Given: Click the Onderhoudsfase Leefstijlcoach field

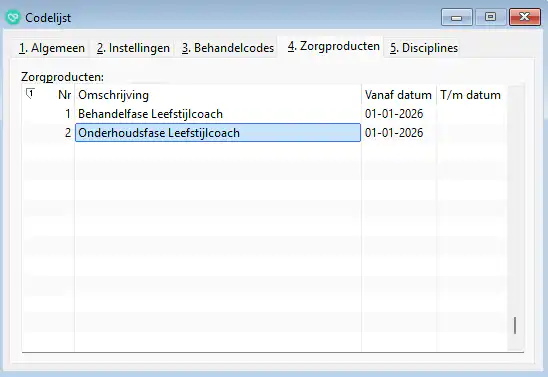Looking at the screenshot, I should 218,132.
